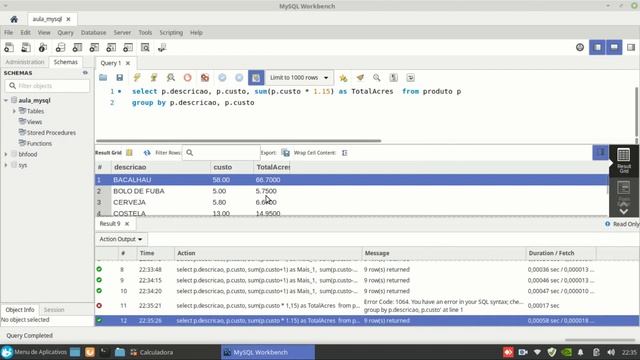Viewport: 640px width, 360px height.
Task: Open SQL script file in main toolbar
Action: click(26, 48)
